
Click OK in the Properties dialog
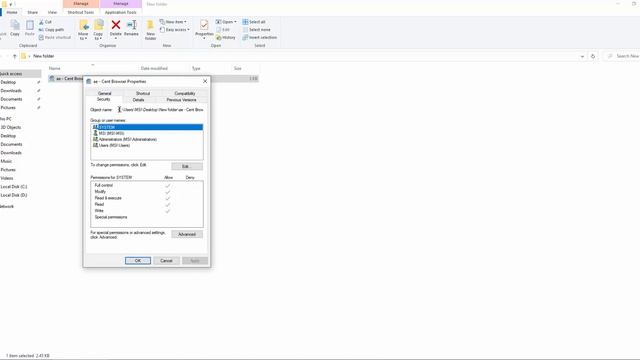point(138,260)
